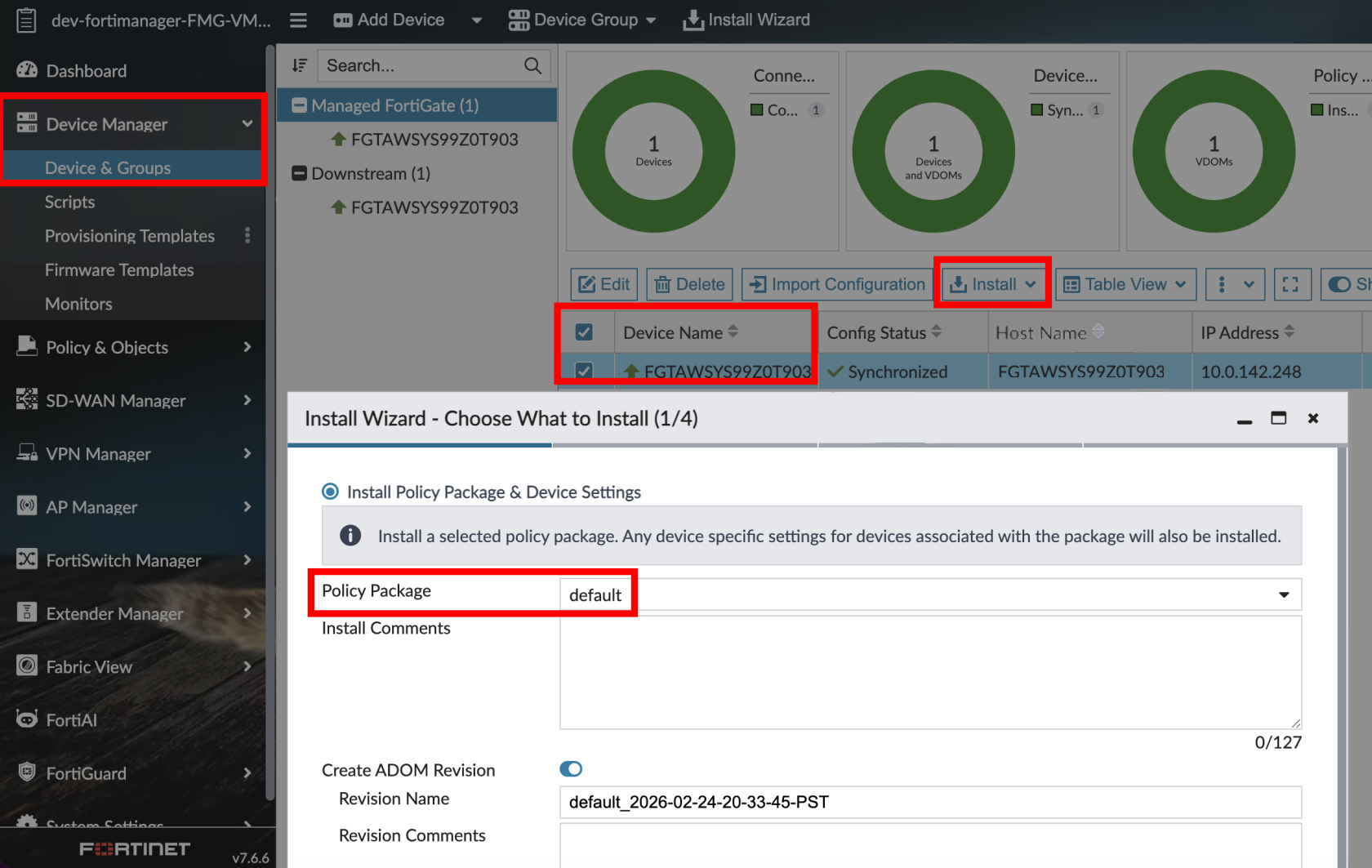Open the Scripts menu item

[69, 202]
